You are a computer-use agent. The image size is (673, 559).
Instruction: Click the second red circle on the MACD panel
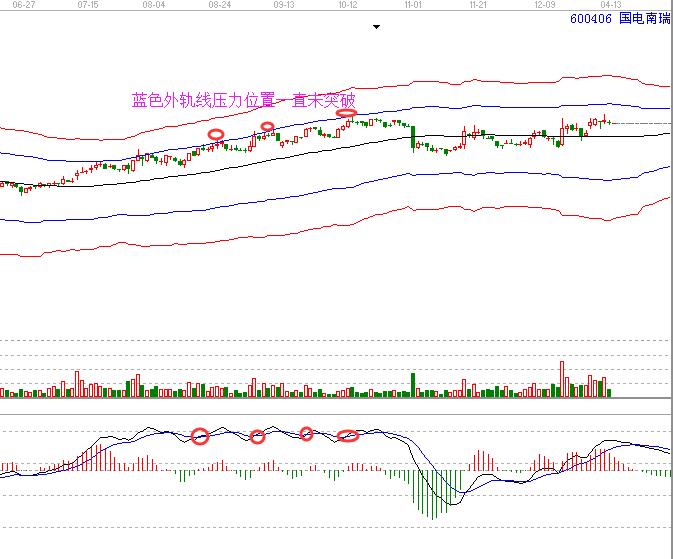(257, 436)
